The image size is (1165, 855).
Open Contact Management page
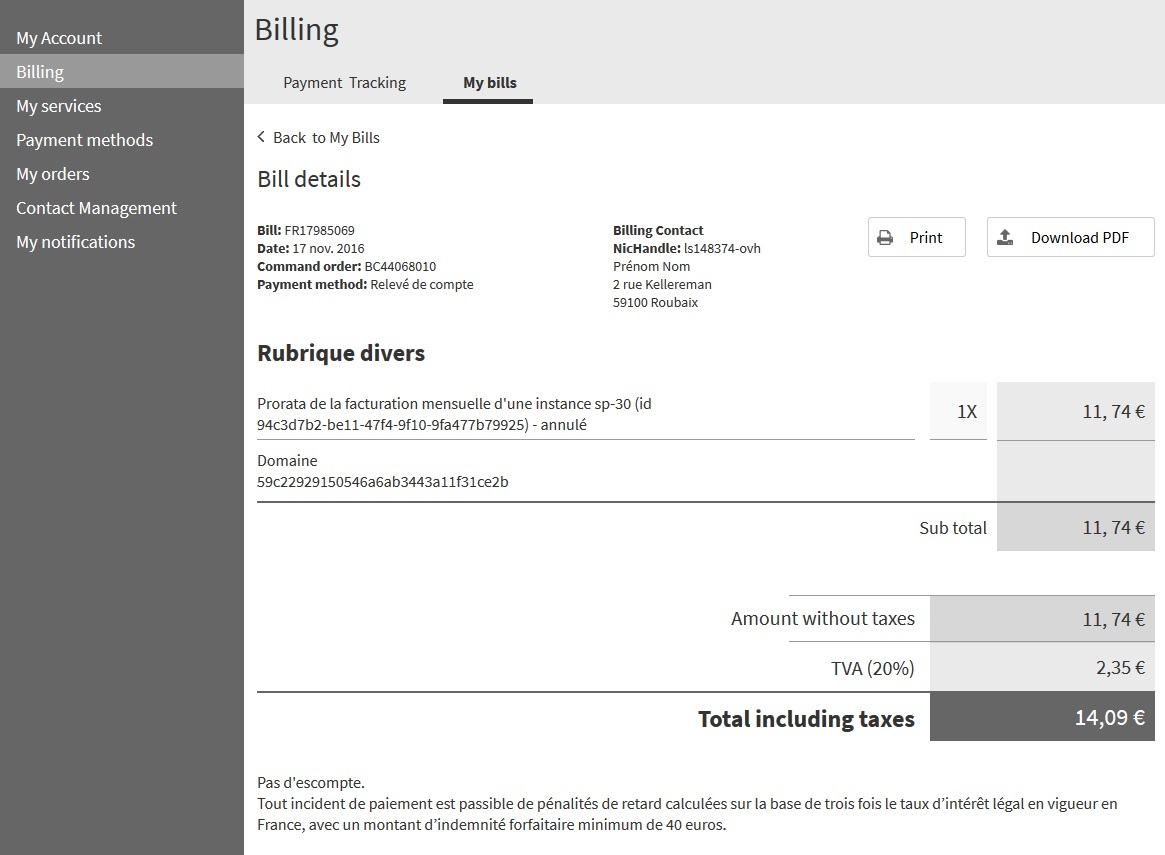point(96,208)
